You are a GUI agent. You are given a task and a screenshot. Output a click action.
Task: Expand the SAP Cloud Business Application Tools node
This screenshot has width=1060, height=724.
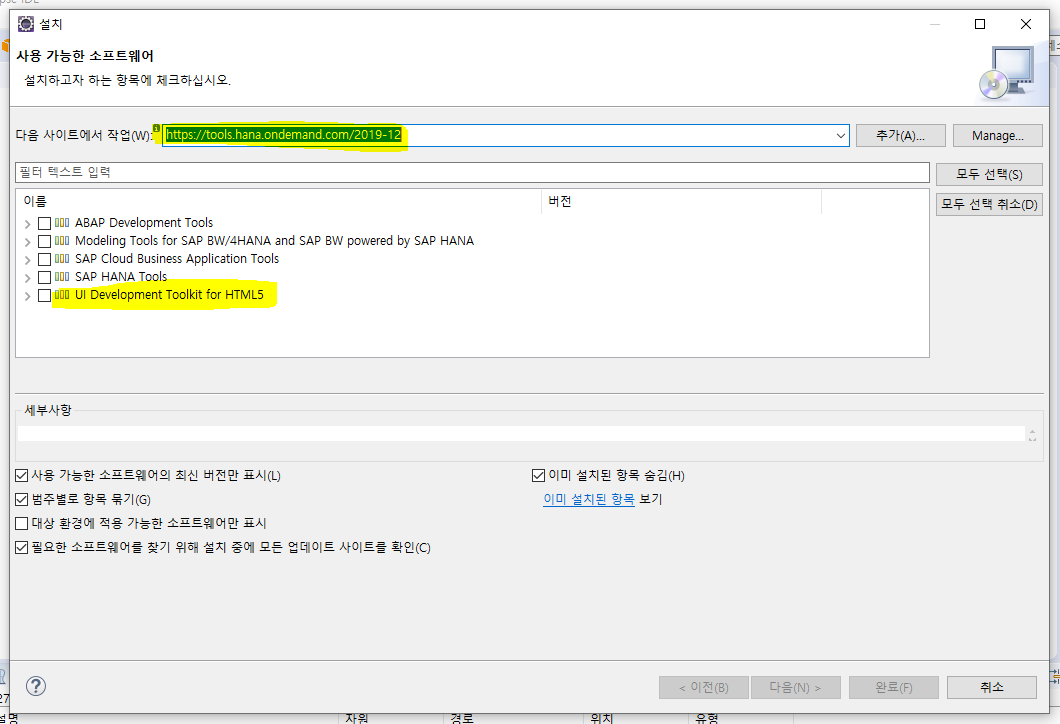[28, 260]
